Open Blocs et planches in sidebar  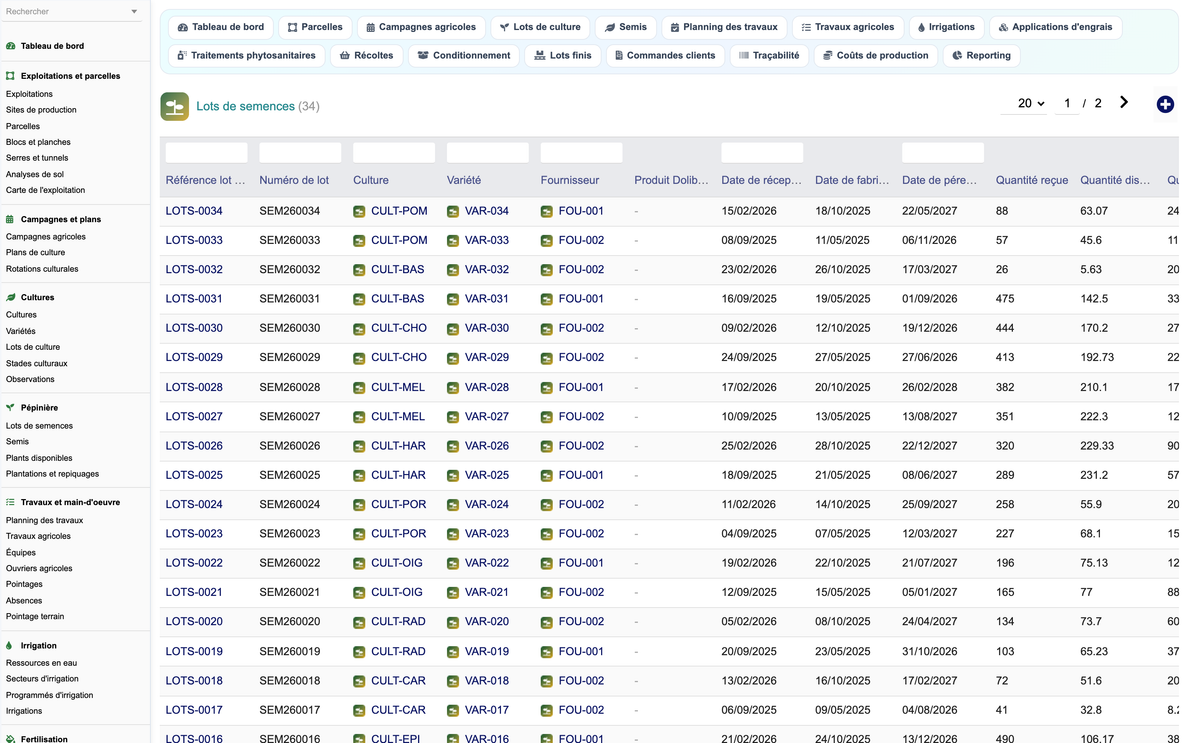tap(38, 142)
